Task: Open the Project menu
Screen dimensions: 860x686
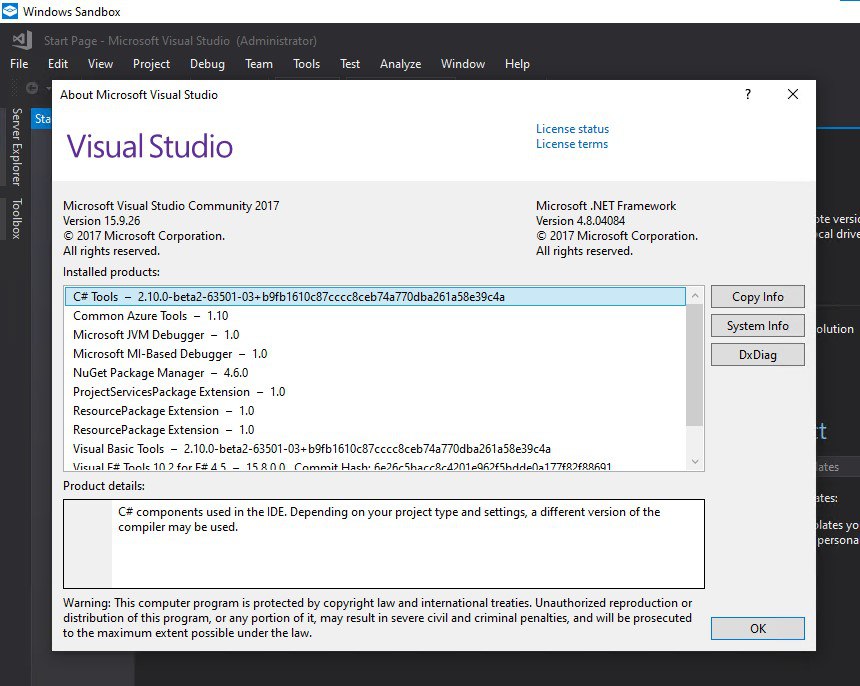Action: pyautogui.click(x=151, y=64)
